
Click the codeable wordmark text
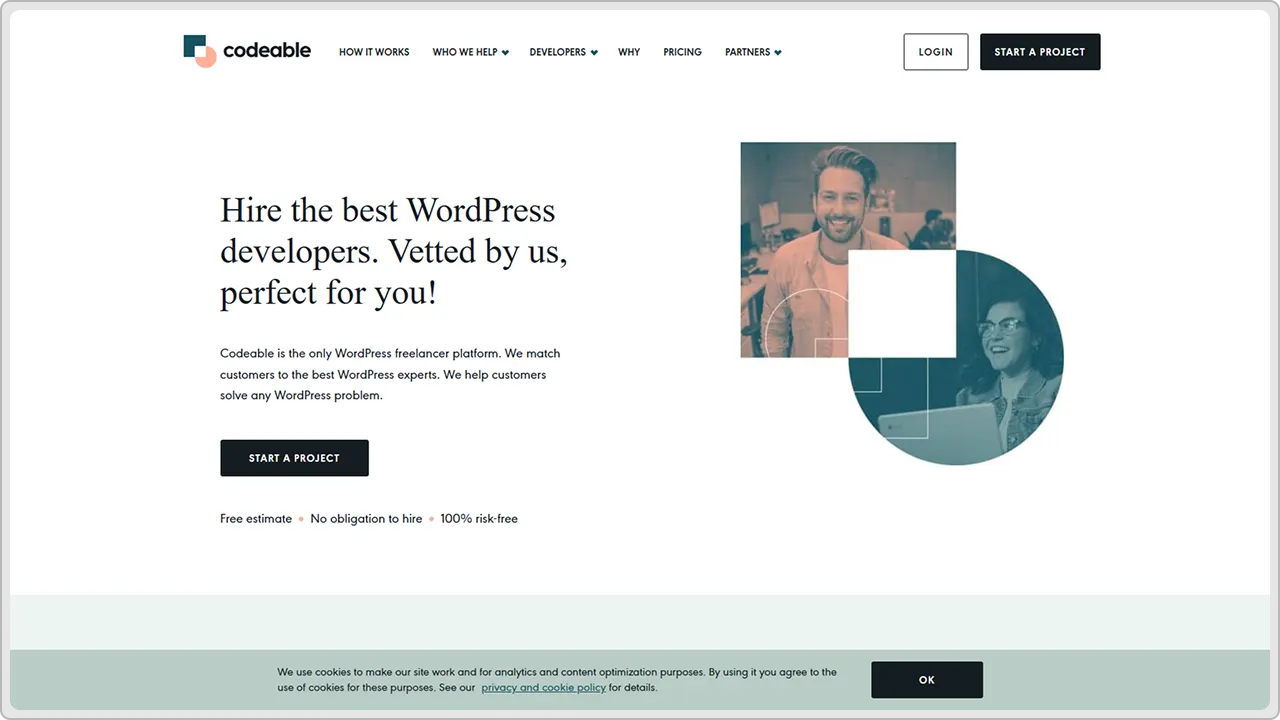click(267, 50)
